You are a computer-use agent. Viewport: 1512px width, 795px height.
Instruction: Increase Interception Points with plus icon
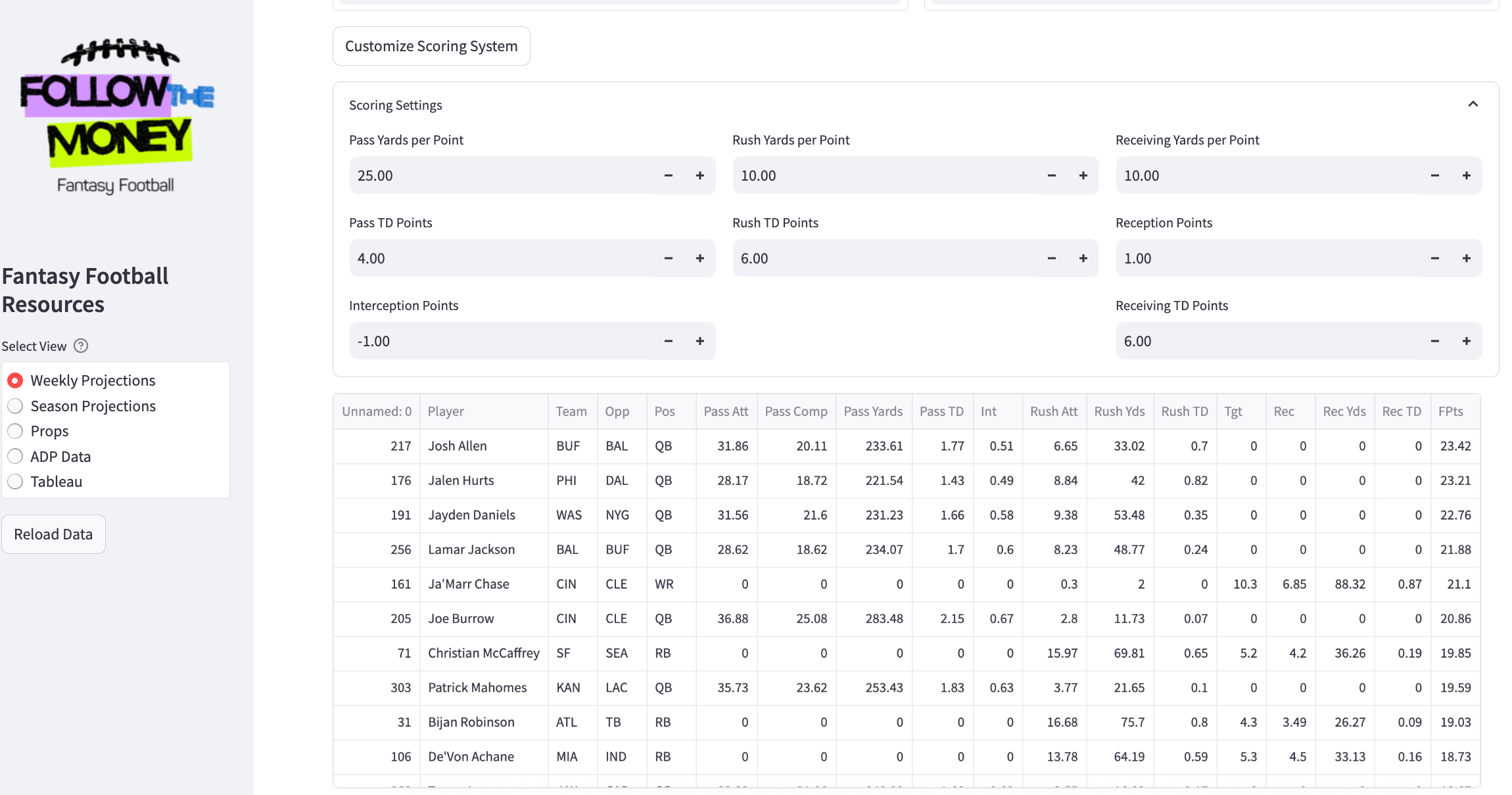pos(699,341)
